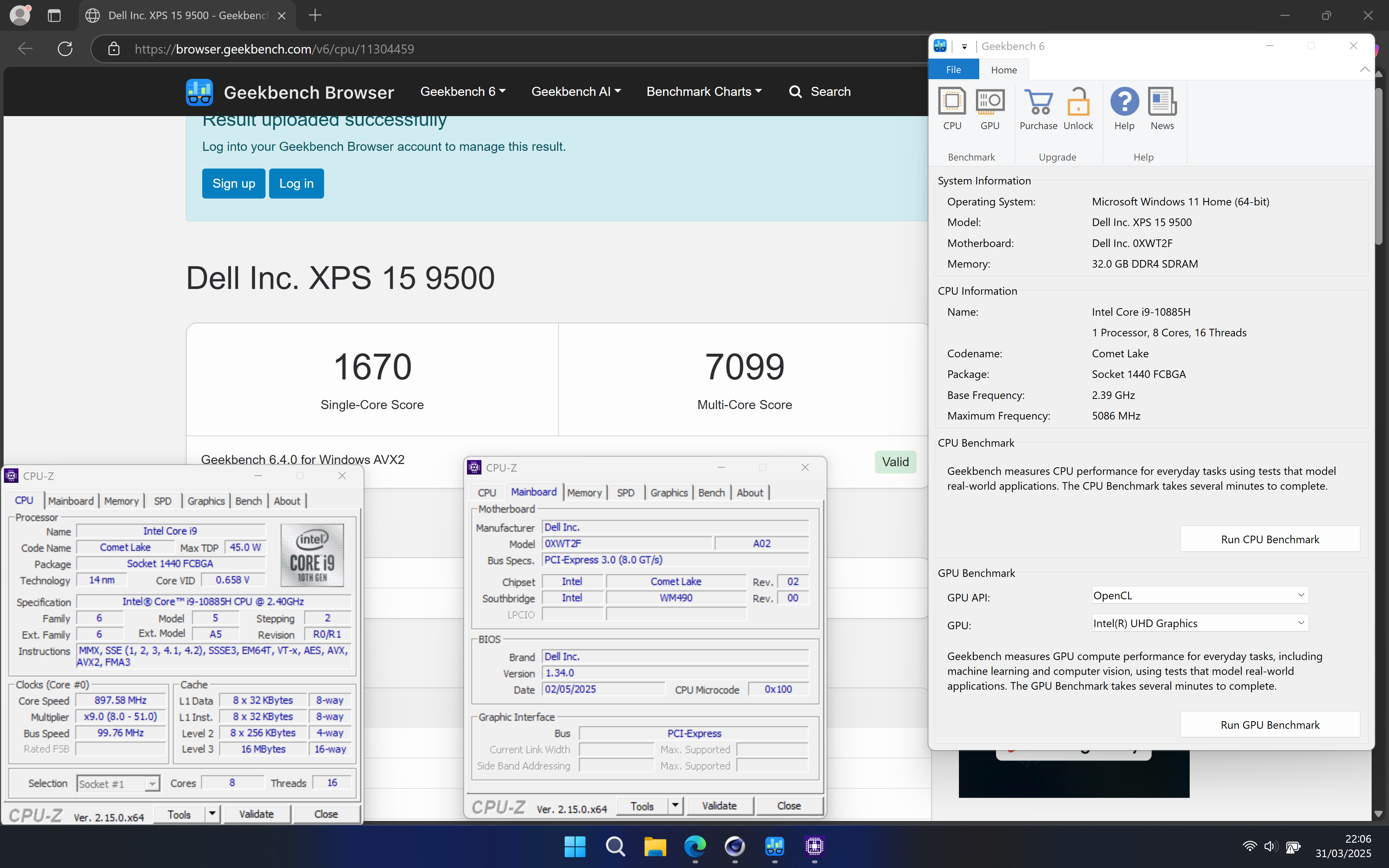The height and width of the screenshot is (868, 1389).
Task: Click the Single-Core Score 1670 value
Action: click(373, 366)
